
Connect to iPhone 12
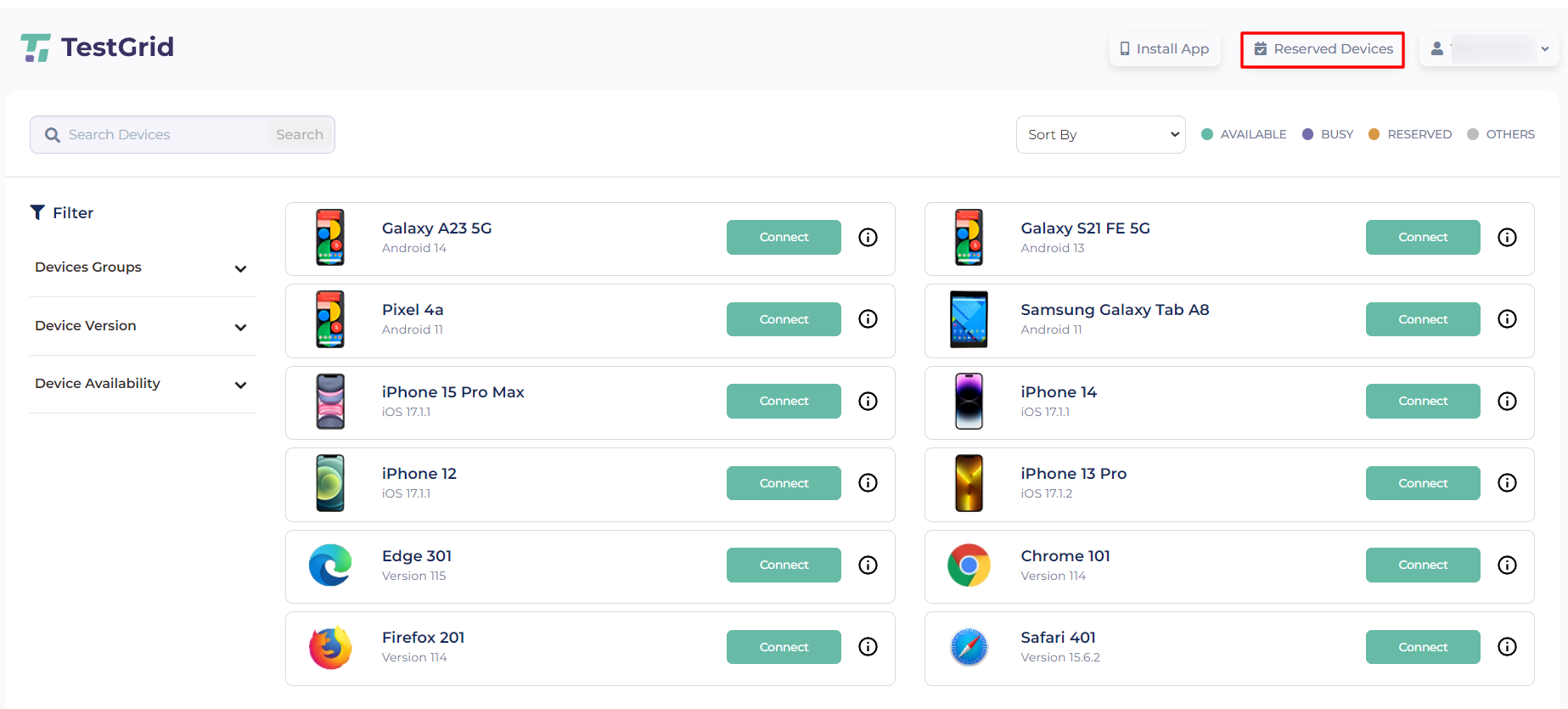click(x=784, y=483)
